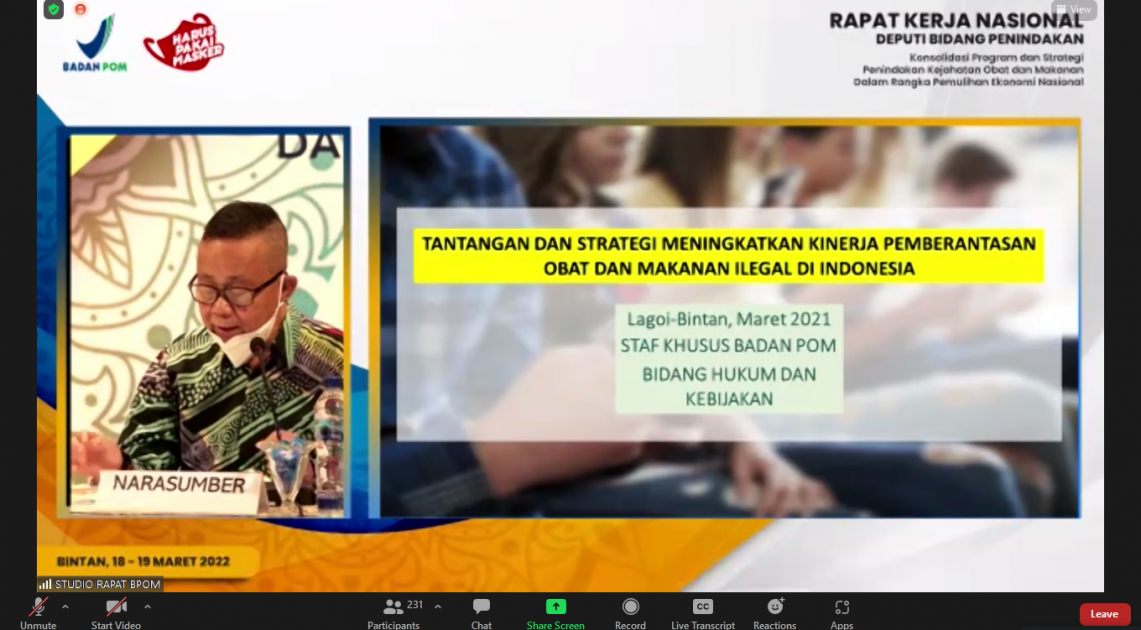Open video options arrow beside Start Video

[147, 607]
